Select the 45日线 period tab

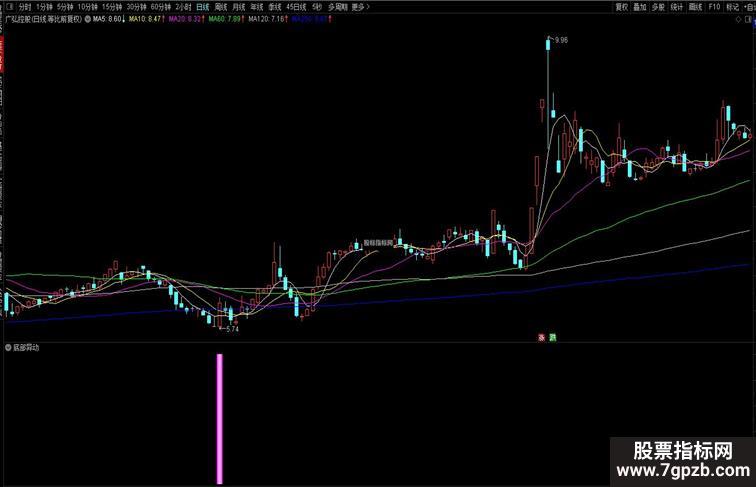tap(296, 7)
